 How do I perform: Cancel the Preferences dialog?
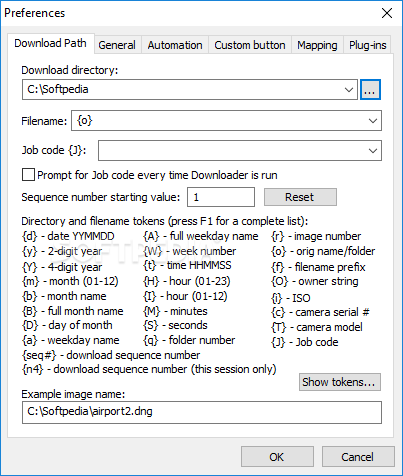pos(358,457)
